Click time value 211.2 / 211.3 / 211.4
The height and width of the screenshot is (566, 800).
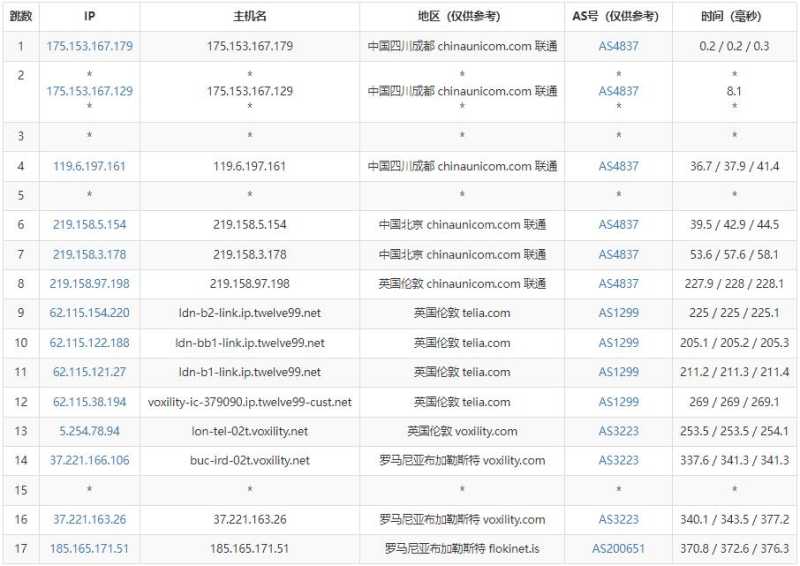(x=734, y=372)
